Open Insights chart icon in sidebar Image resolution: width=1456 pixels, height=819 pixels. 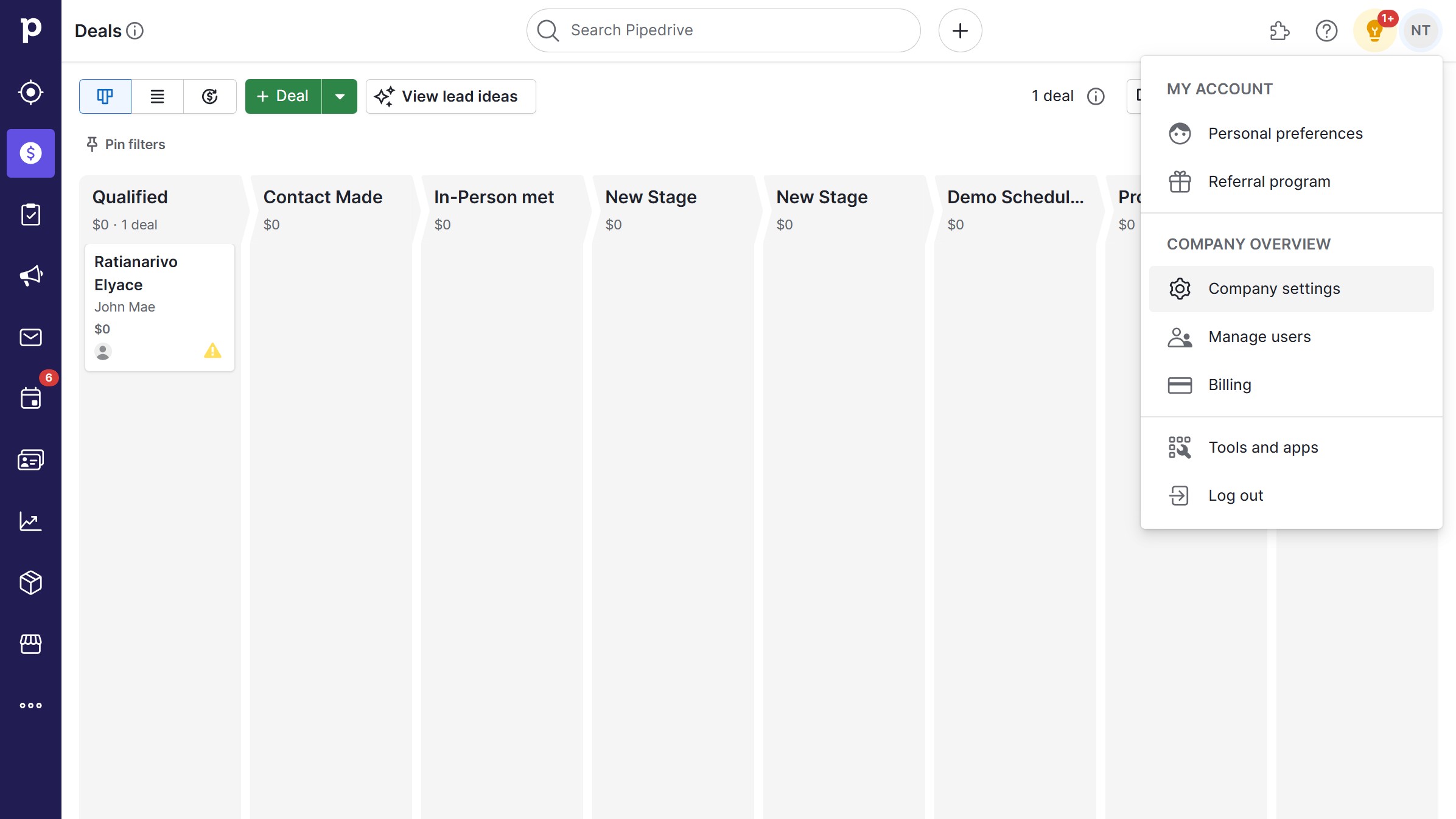coord(30,521)
